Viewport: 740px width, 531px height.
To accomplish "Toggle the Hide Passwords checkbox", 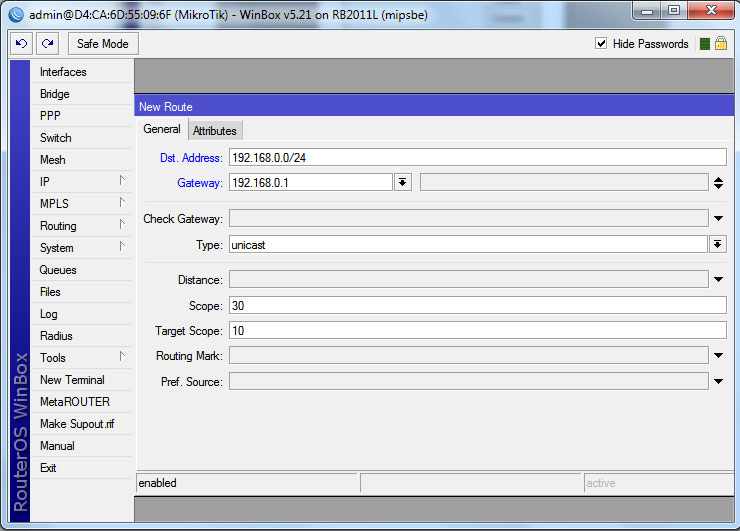I will pyautogui.click(x=601, y=44).
